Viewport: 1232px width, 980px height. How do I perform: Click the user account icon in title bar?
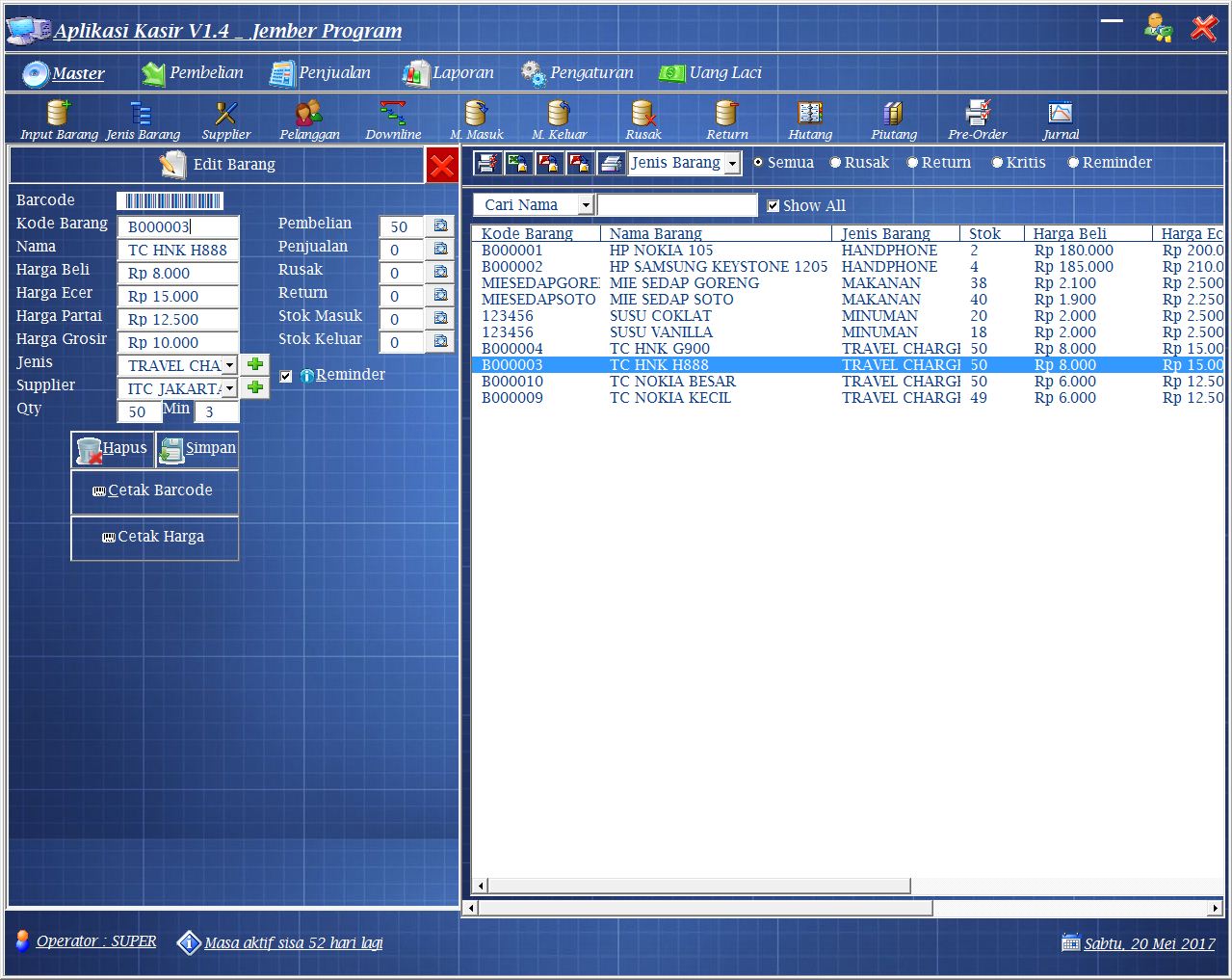[x=1159, y=27]
